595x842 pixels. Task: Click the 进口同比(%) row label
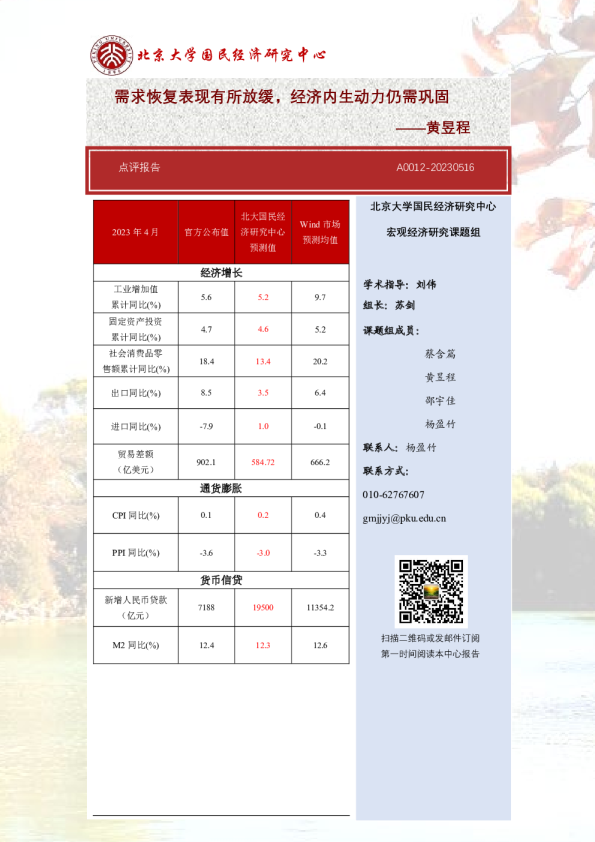pyautogui.click(x=136, y=426)
